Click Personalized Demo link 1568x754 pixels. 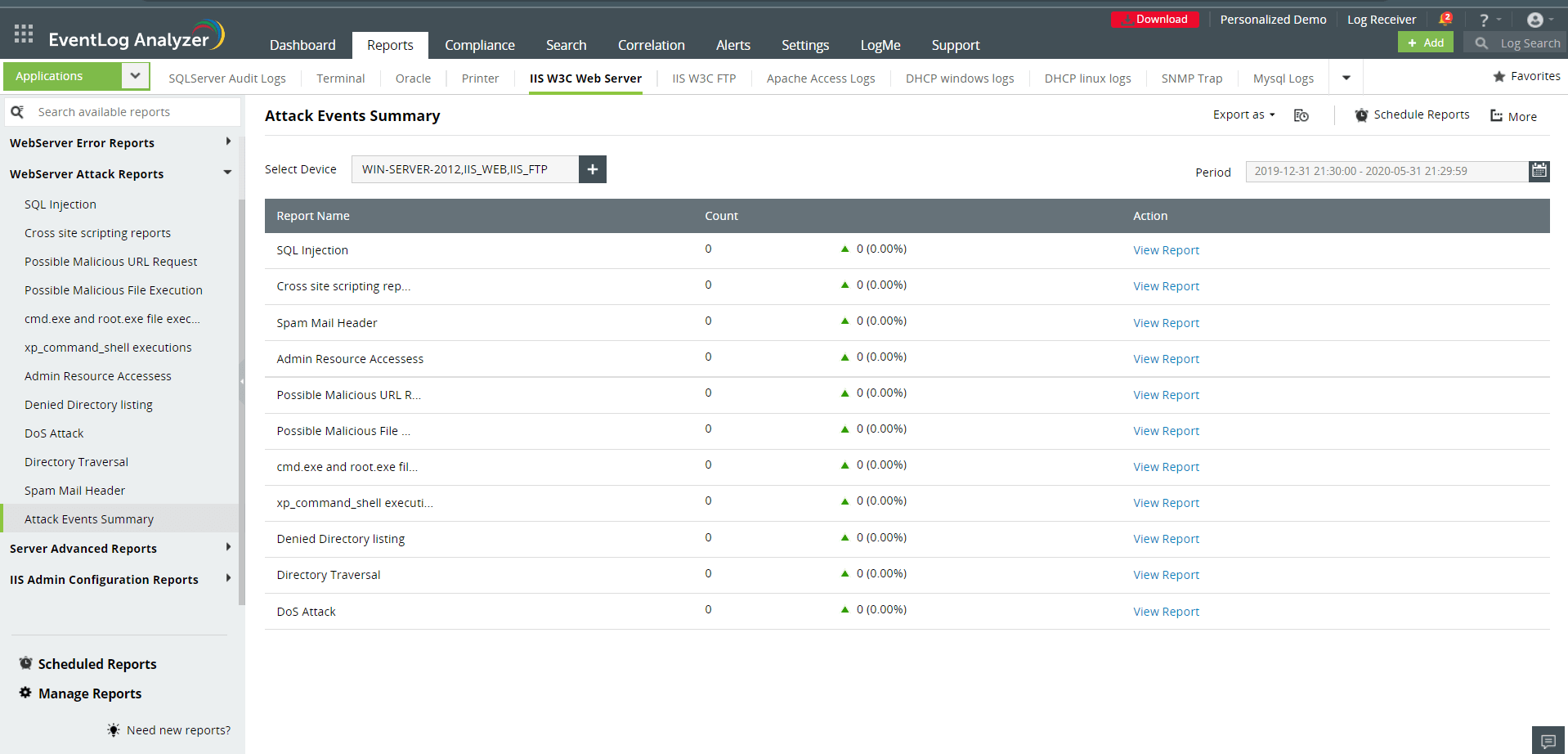[x=1273, y=20]
